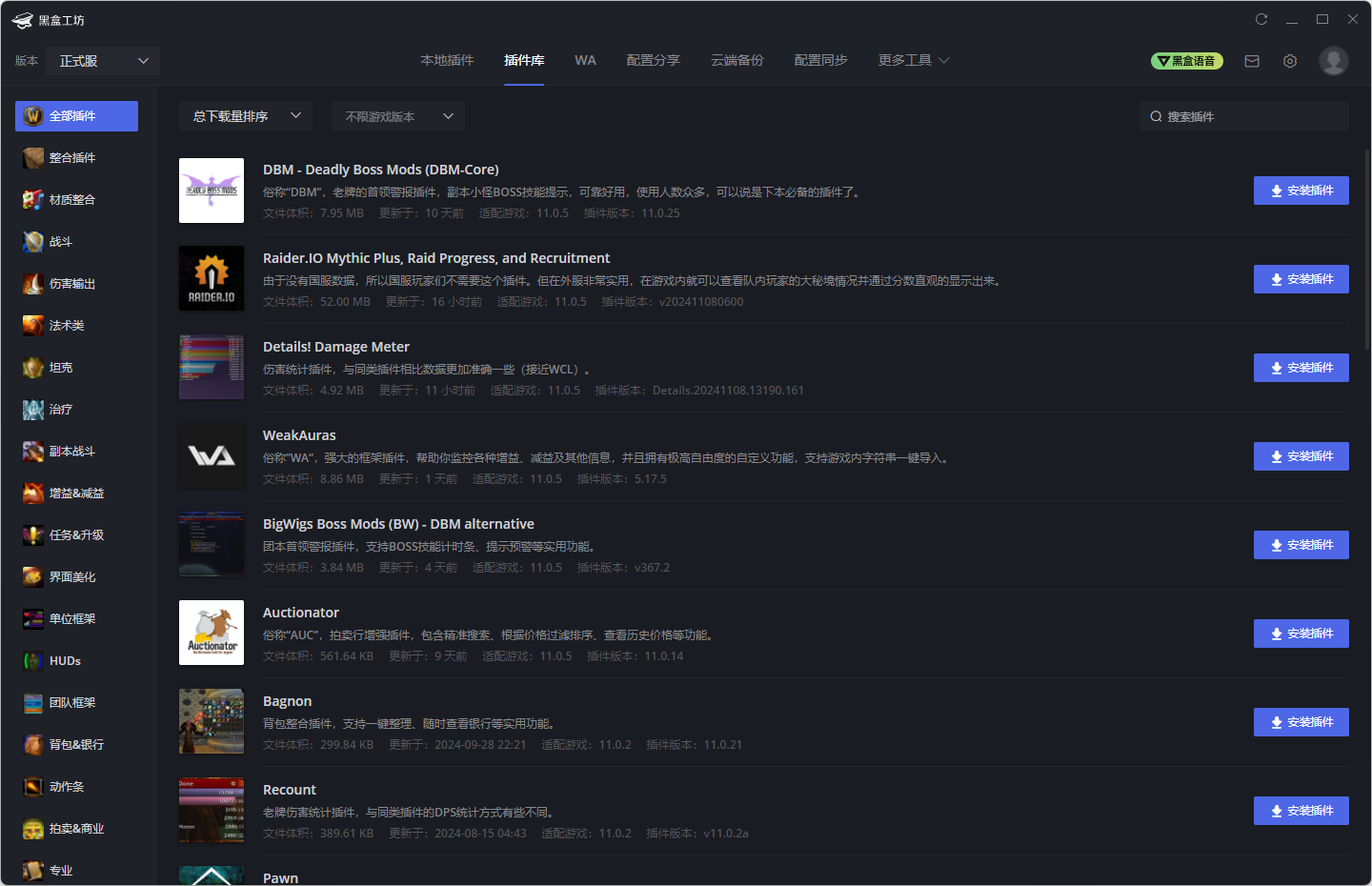Install the WeakAuras plugin
Viewport: 1372px width, 886px height.
1301,456
